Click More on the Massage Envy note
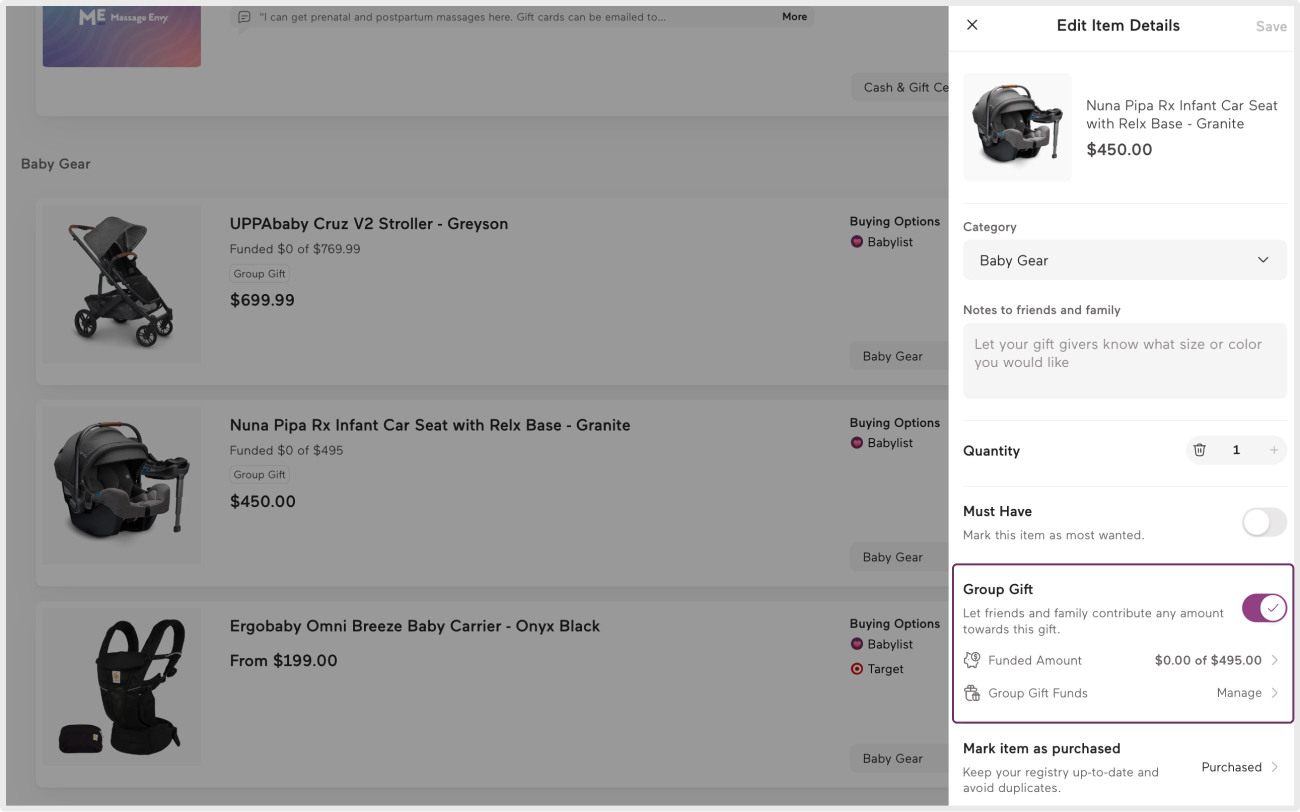The image size is (1300, 812). pos(795,17)
